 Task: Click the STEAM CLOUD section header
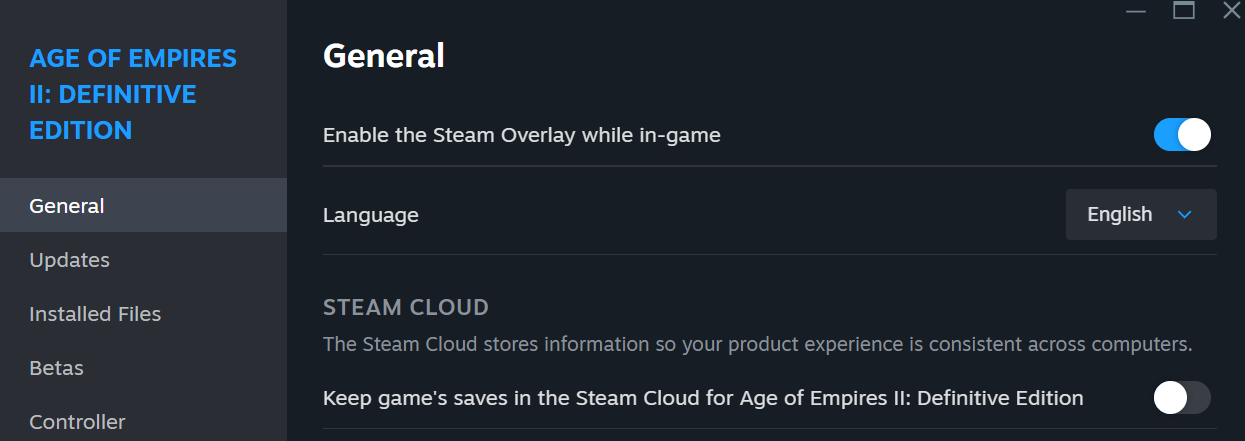(405, 307)
